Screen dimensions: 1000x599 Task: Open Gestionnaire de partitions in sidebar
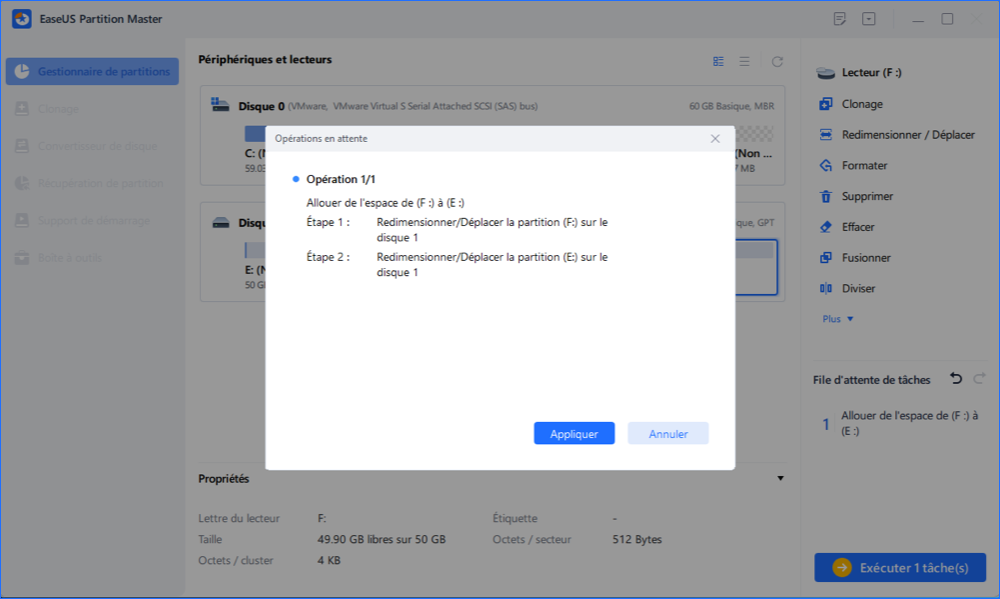coord(92,72)
